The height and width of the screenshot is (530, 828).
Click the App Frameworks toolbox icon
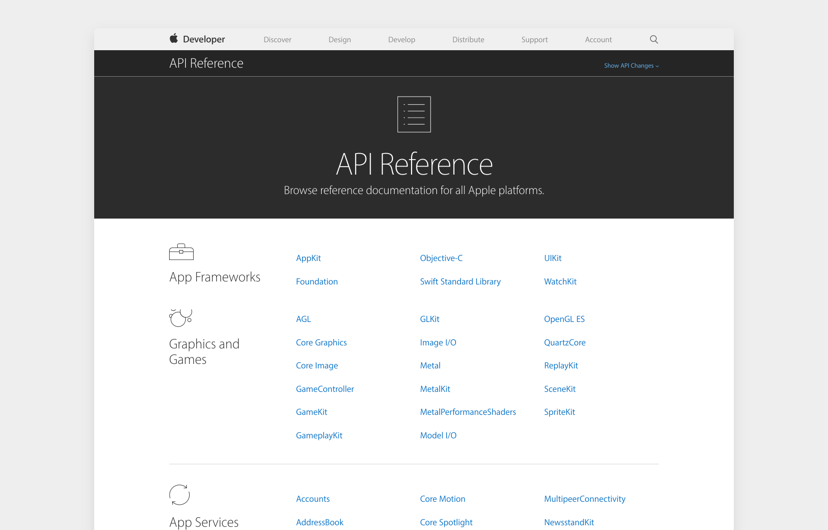click(x=181, y=252)
